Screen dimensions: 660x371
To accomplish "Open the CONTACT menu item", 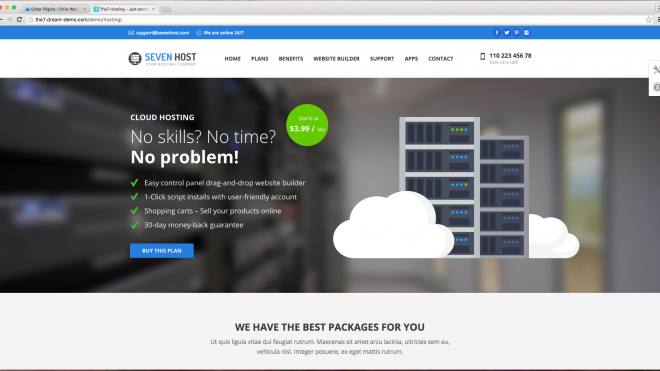I will click(x=441, y=59).
